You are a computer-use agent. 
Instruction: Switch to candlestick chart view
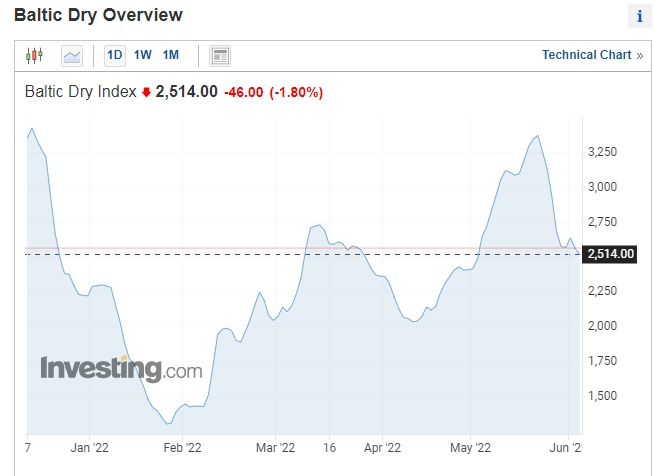[x=35, y=55]
